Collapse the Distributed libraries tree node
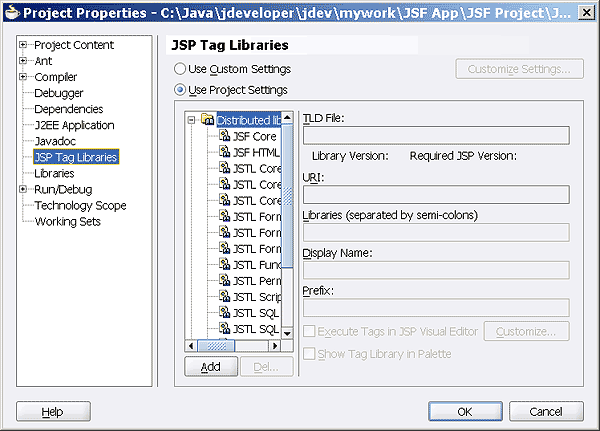600x431 pixels. pos(193,120)
